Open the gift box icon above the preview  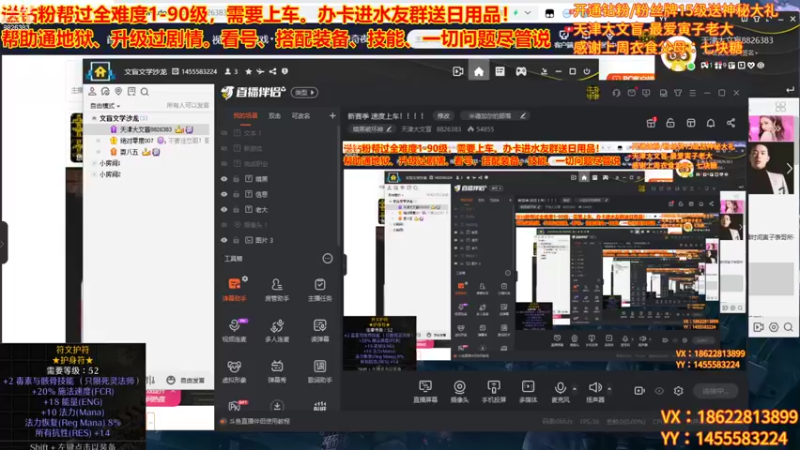[x=651, y=123]
